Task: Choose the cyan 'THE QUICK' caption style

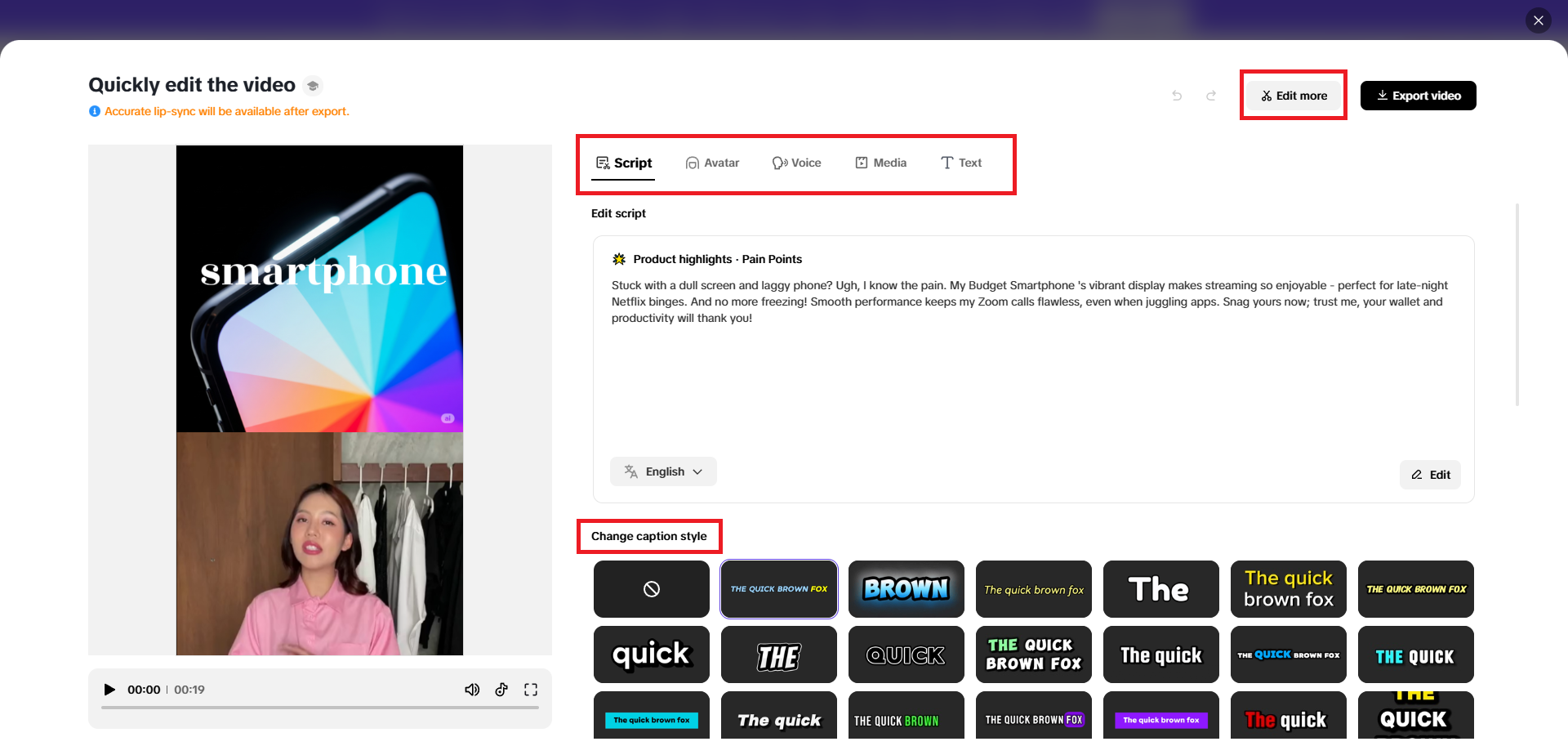Action: (x=1416, y=654)
